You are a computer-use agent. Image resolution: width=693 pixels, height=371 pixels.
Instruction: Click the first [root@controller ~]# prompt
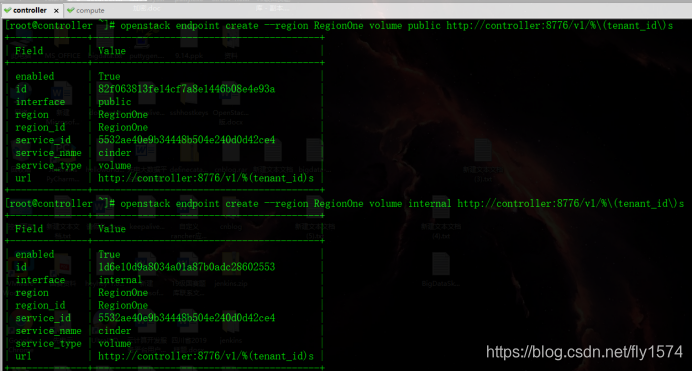[x=60, y=26]
